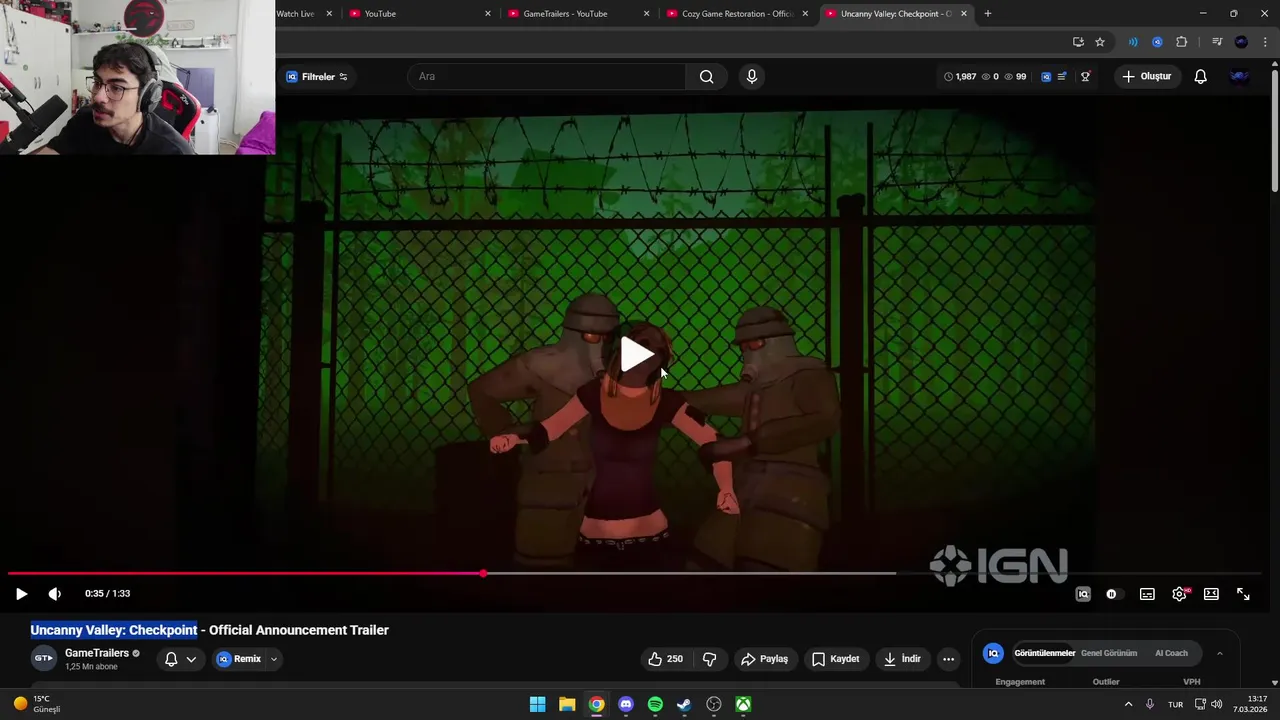Click the vidIQ logo in the side panel
Screen dimensions: 1280x720
tap(993, 653)
